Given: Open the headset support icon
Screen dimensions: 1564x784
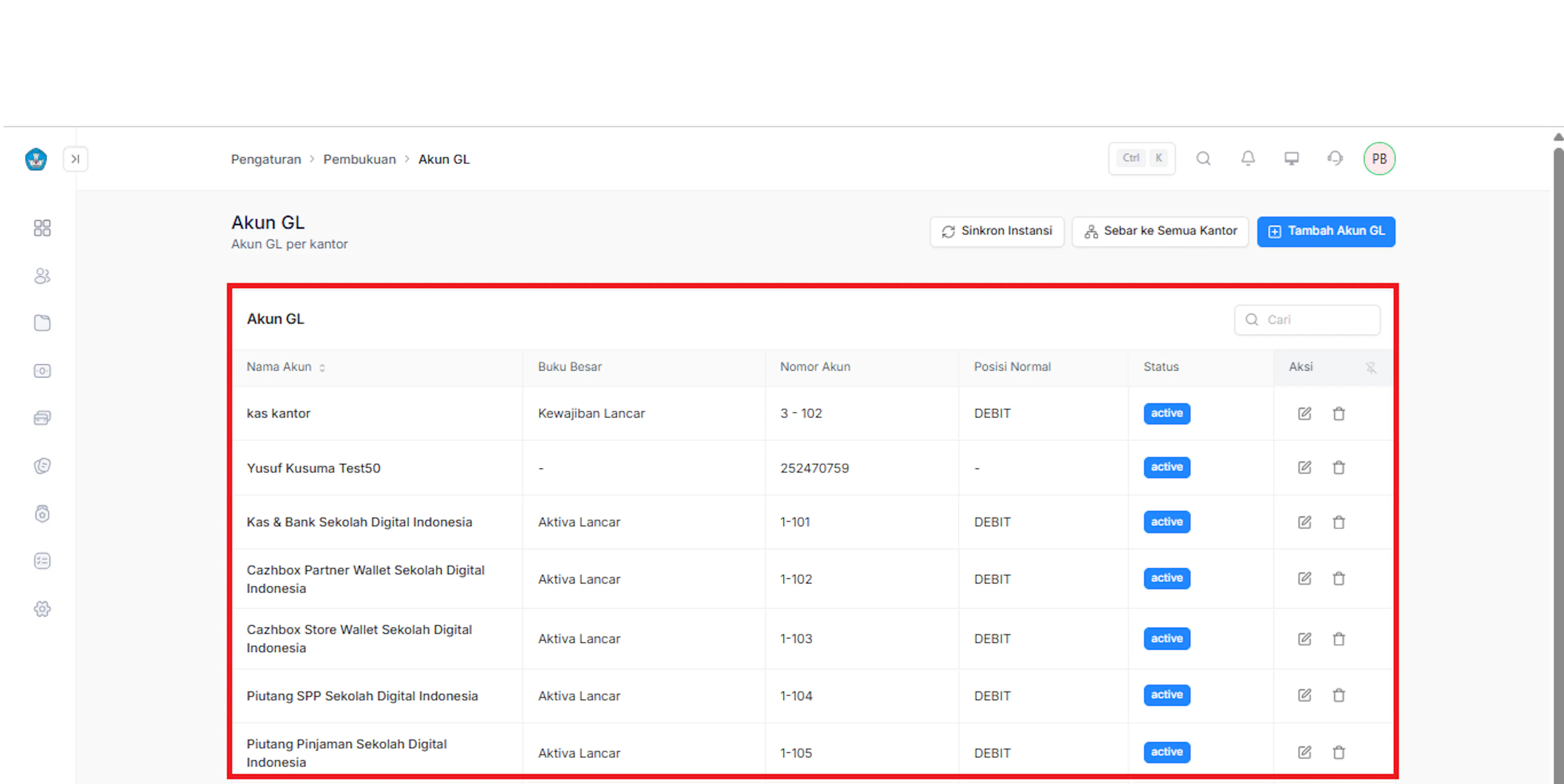Looking at the screenshot, I should tap(1335, 158).
